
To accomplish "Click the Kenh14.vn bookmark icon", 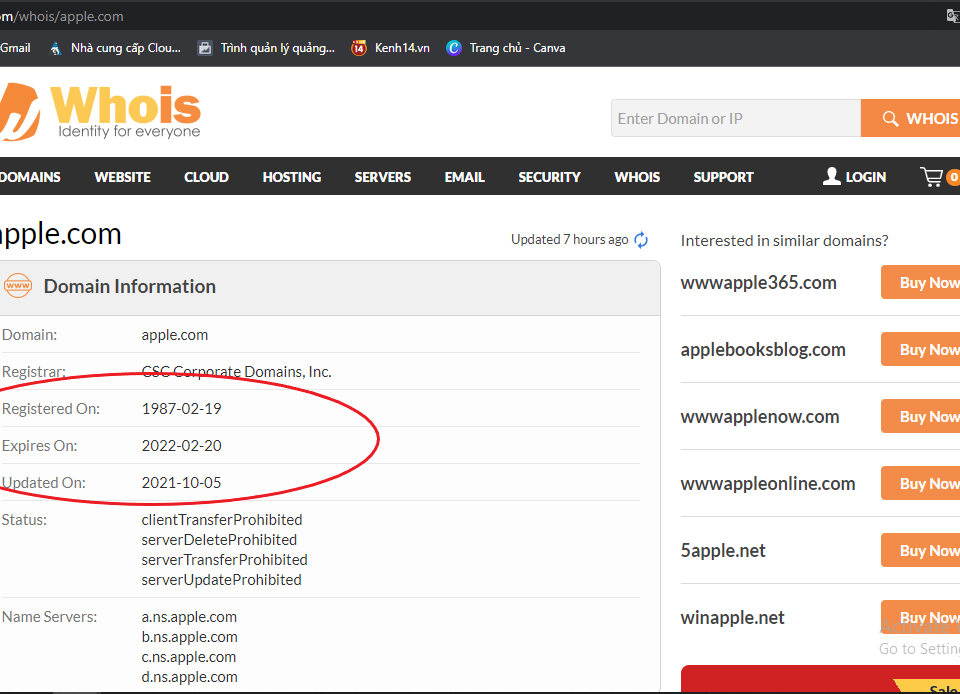I will pos(359,48).
